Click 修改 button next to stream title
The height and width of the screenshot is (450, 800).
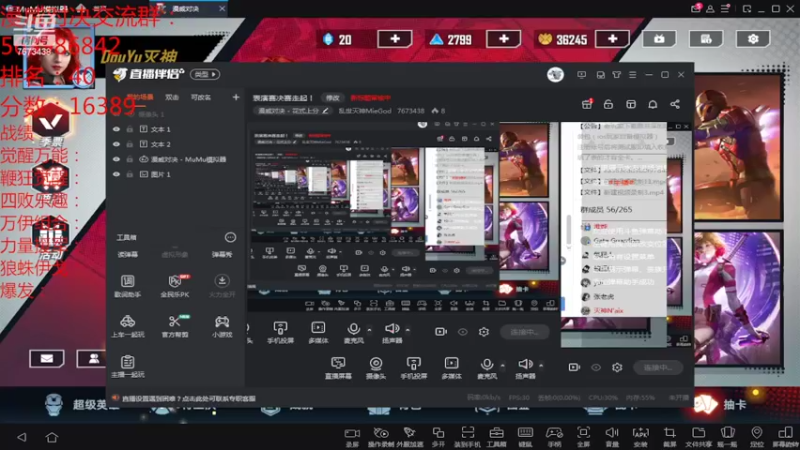click(x=333, y=97)
